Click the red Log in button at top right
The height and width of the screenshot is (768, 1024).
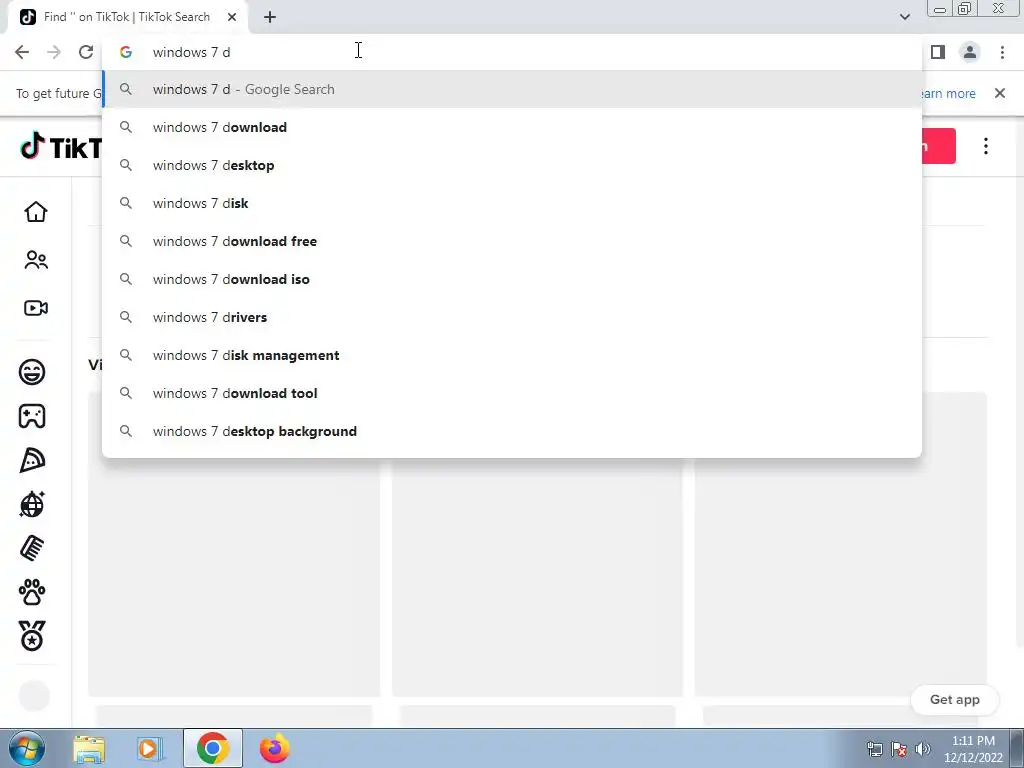(938, 146)
